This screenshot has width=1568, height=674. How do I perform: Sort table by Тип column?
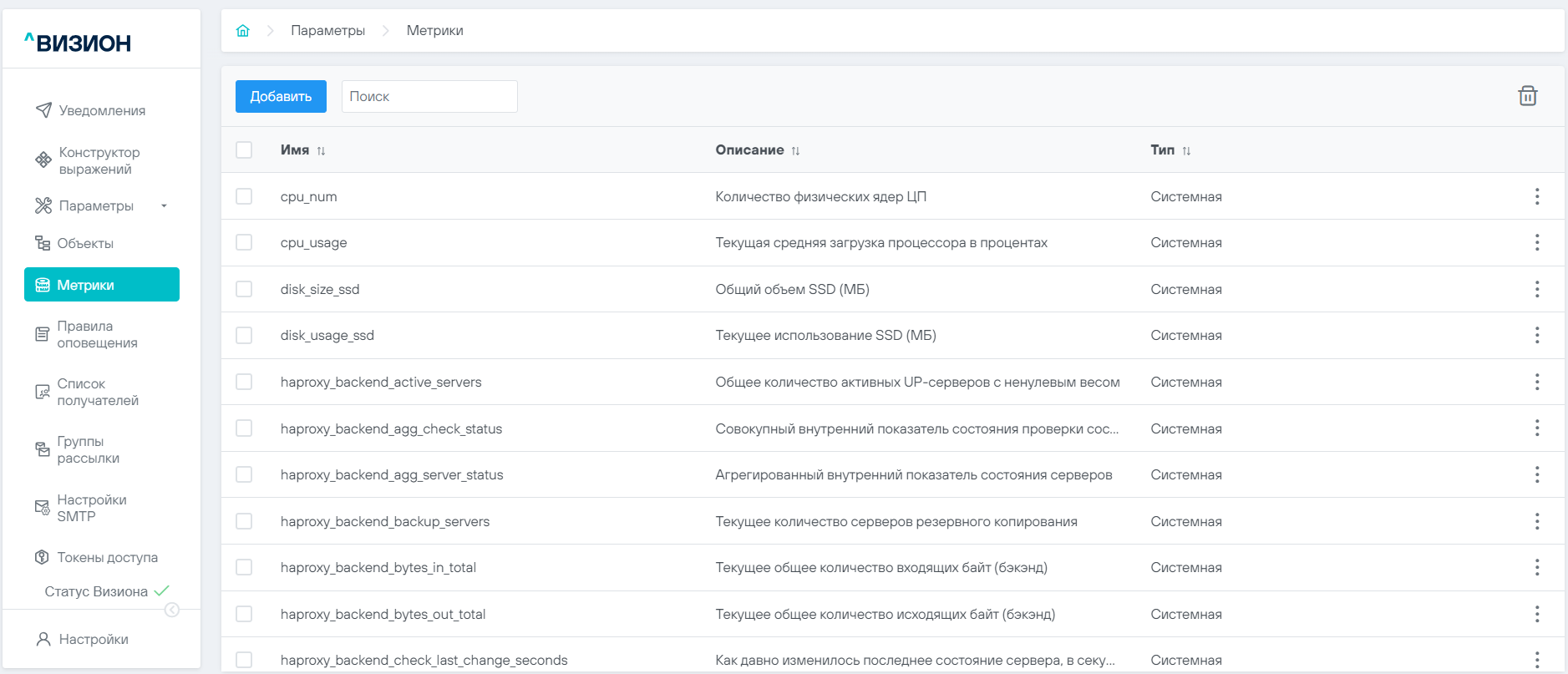[1186, 151]
